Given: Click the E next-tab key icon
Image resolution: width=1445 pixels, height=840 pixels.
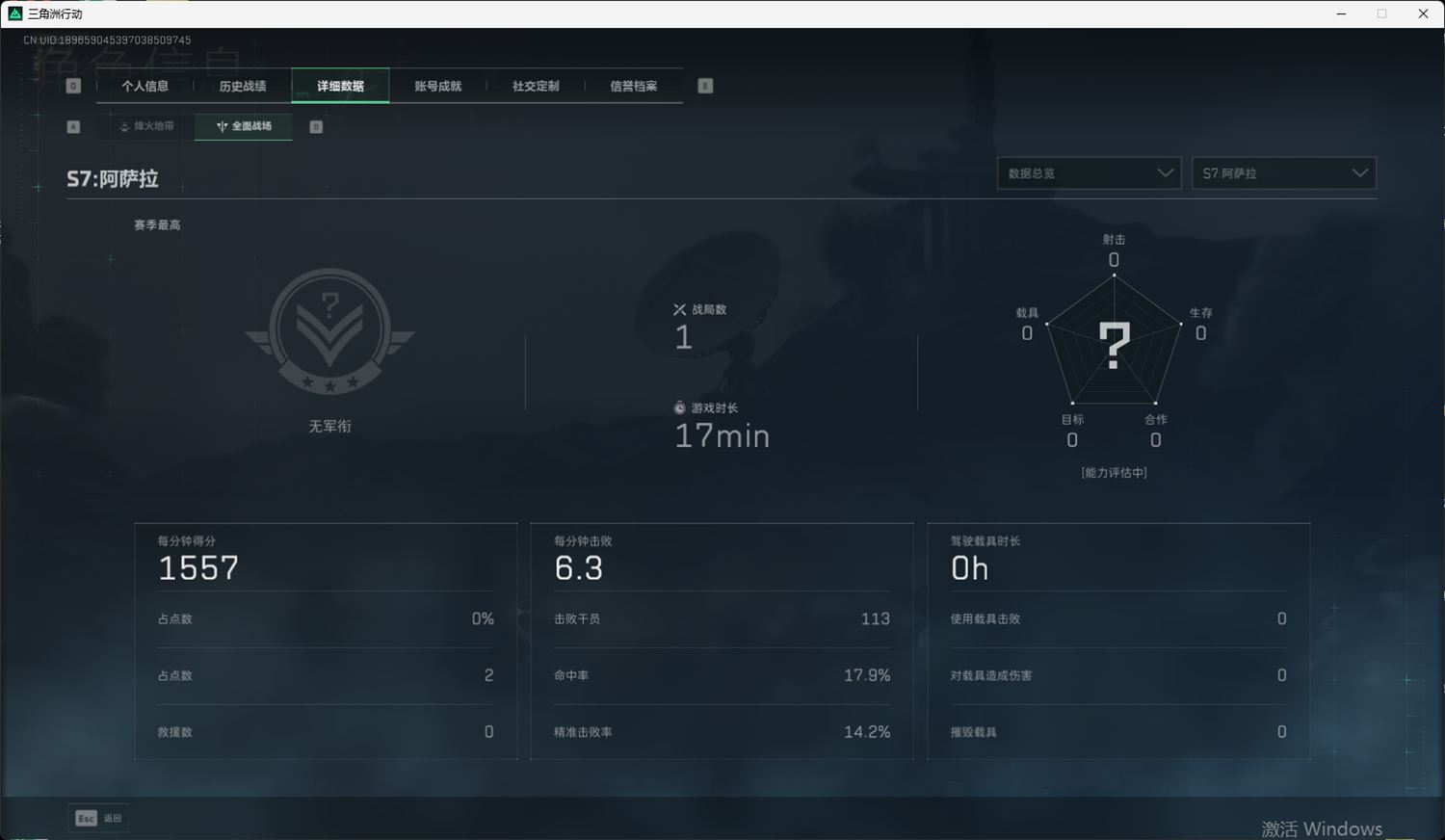Looking at the screenshot, I should [x=705, y=86].
